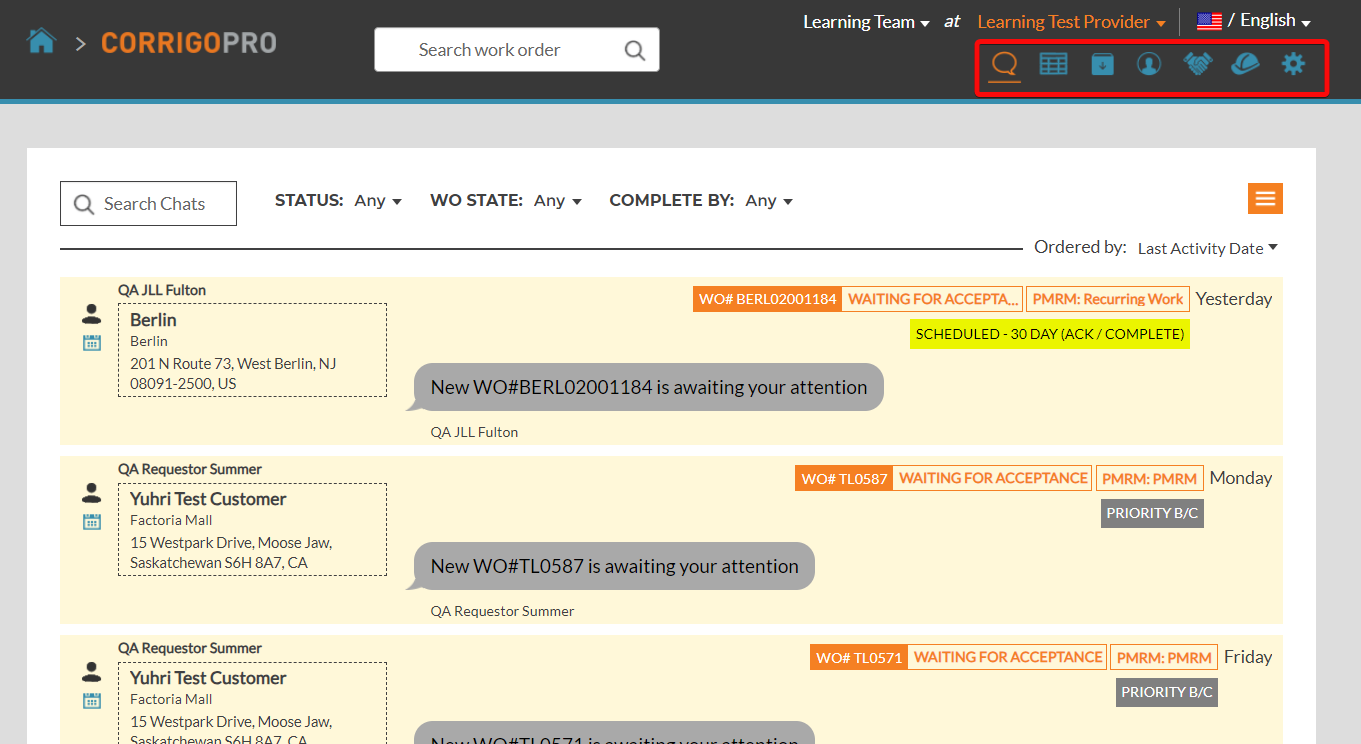
Task: Select the hard hat Cru icon
Action: 1244,64
